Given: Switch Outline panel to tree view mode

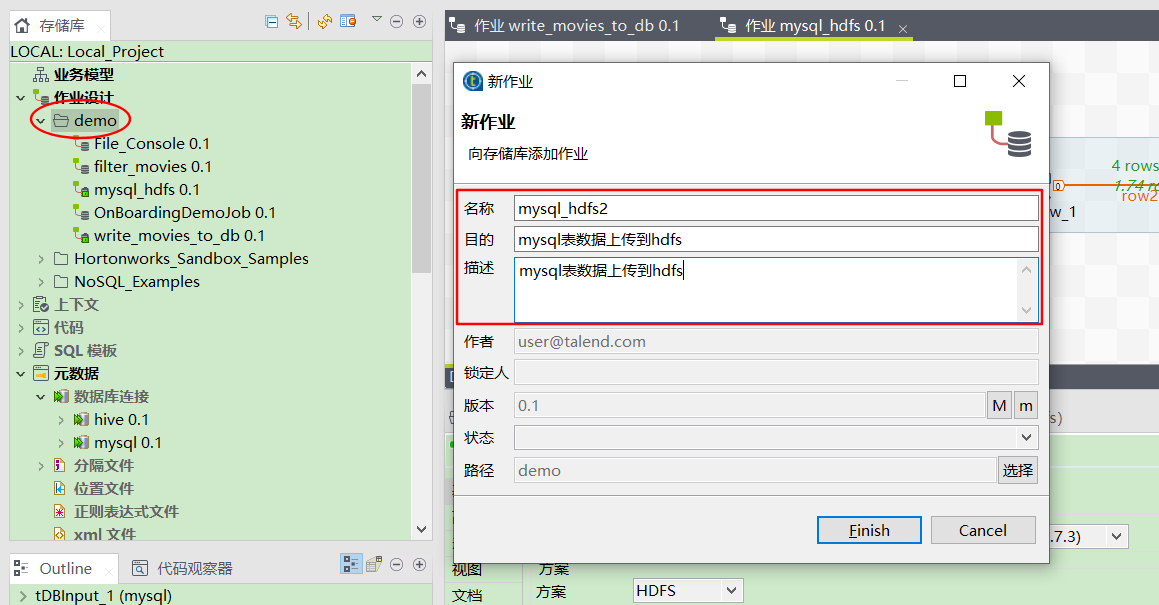Looking at the screenshot, I should point(350,563).
